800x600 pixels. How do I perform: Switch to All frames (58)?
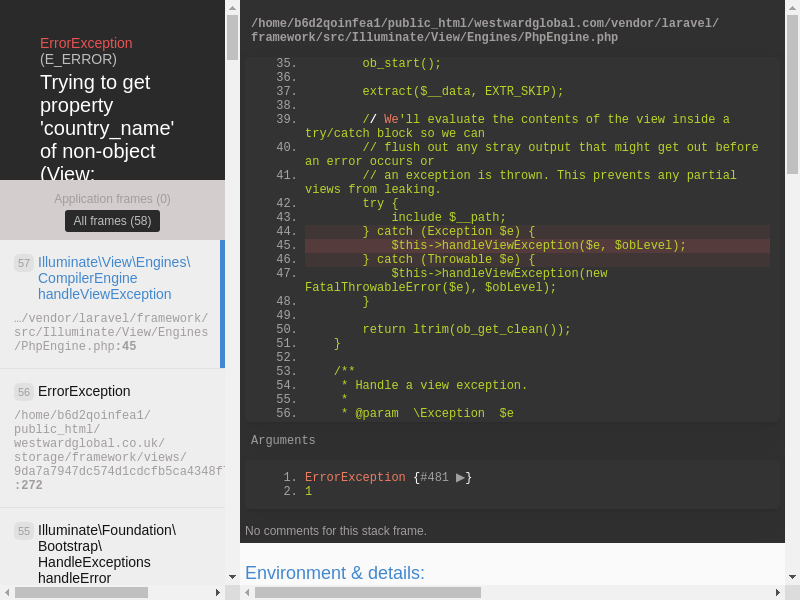(112, 221)
